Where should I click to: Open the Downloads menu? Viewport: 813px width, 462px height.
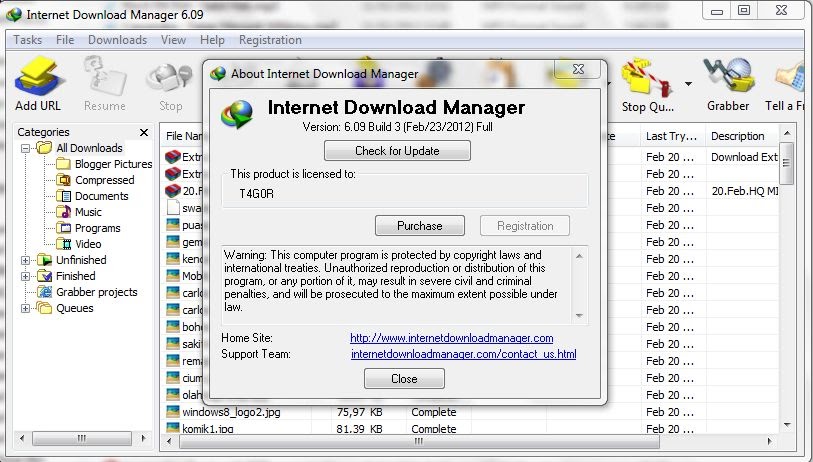(x=117, y=40)
